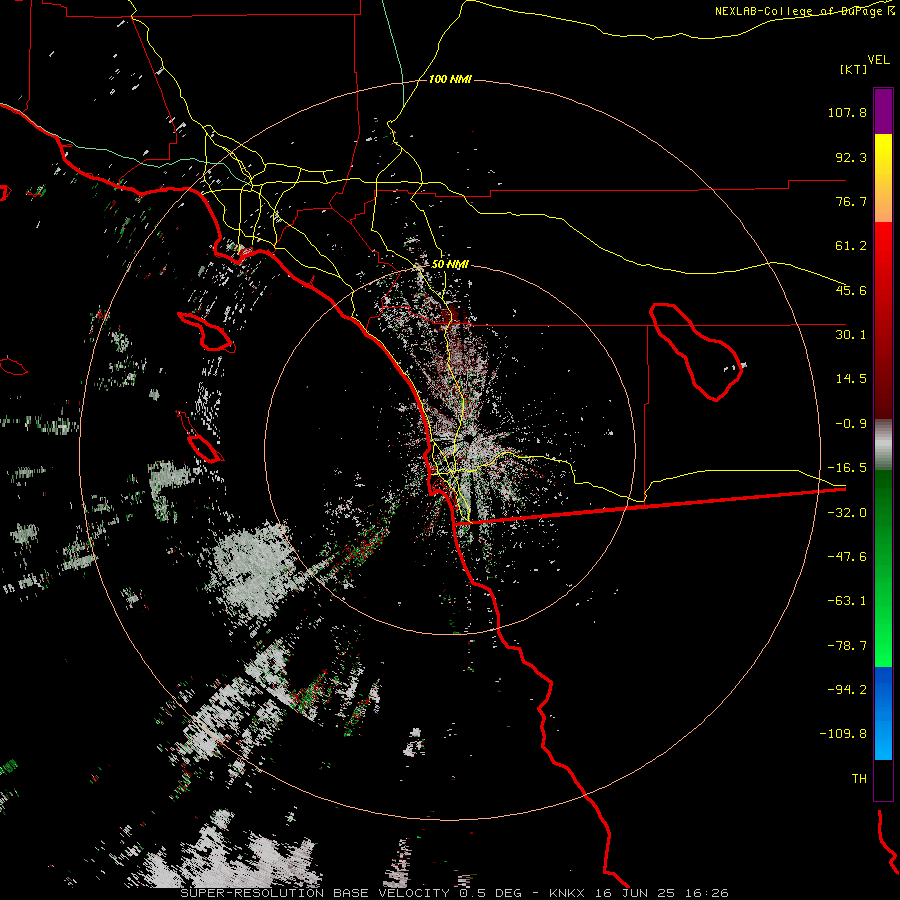Click the TH label on the legend
The width and height of the screenshot is (900, 900).
coord(859,779)
